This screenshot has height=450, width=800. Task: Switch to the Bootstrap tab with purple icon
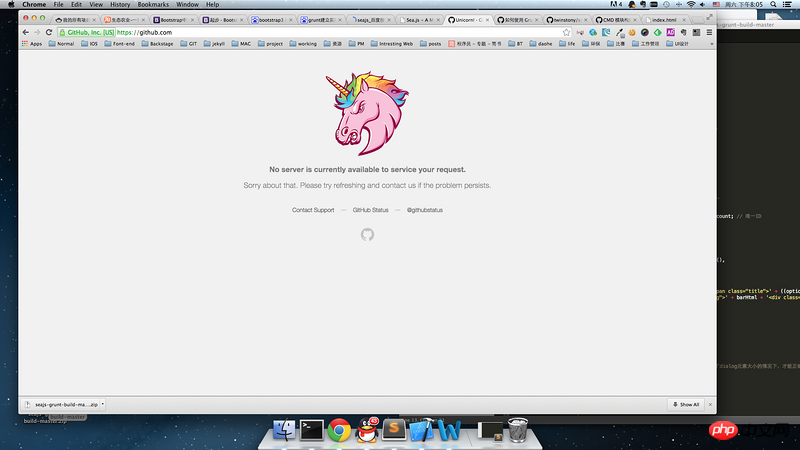(x=172, y=20)
